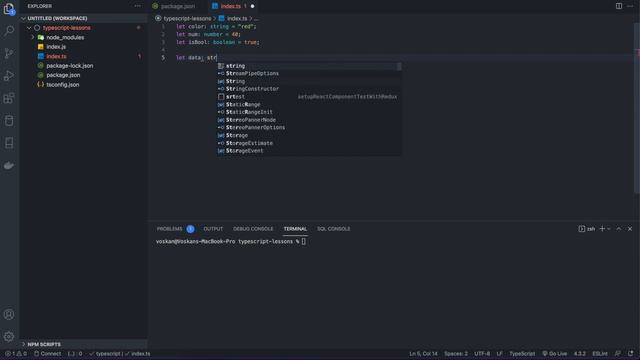Open the Extensions view icon

click(9, 98)
